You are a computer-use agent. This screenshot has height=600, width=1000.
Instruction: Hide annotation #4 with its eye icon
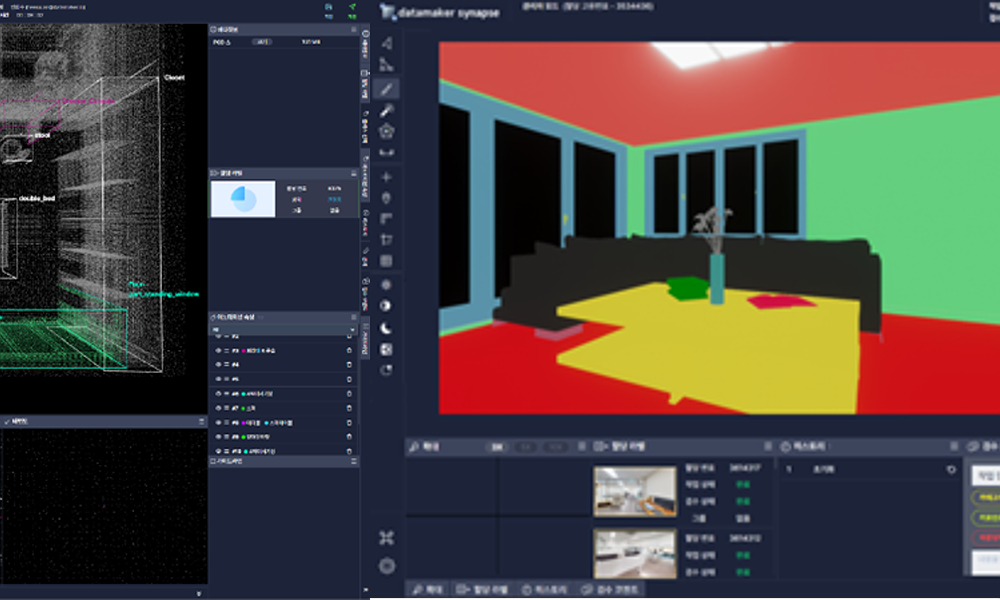pyautogui.click(x=218, y=365)
